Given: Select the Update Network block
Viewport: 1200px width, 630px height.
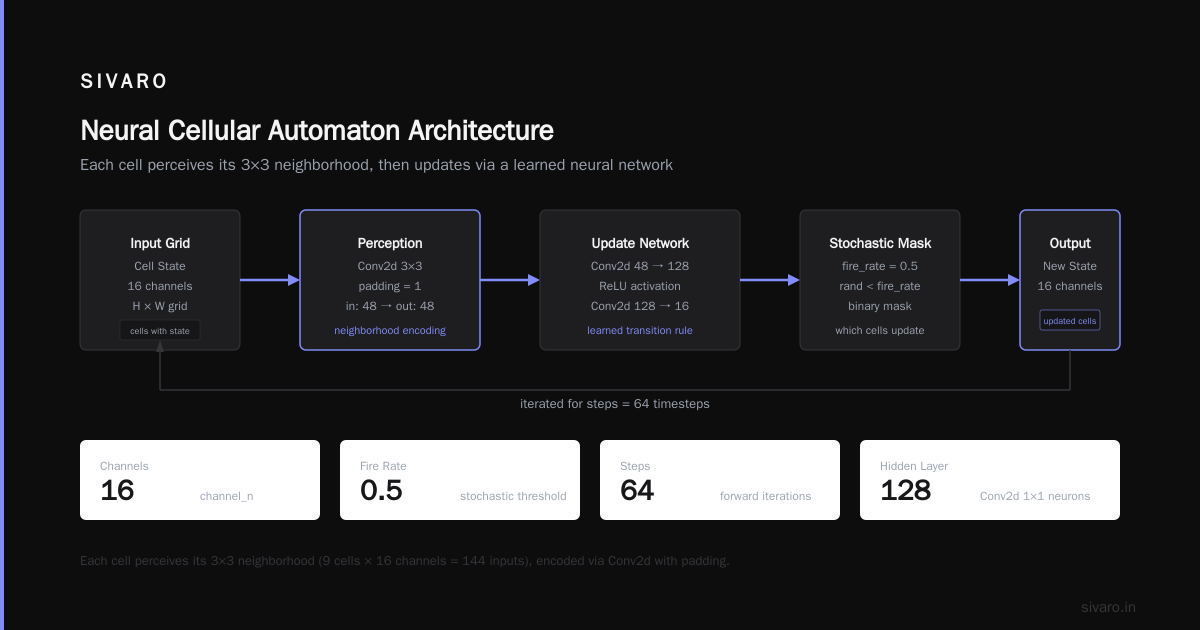Looking at the screenshot, I should pyautogui.click(x=640, y=280).
